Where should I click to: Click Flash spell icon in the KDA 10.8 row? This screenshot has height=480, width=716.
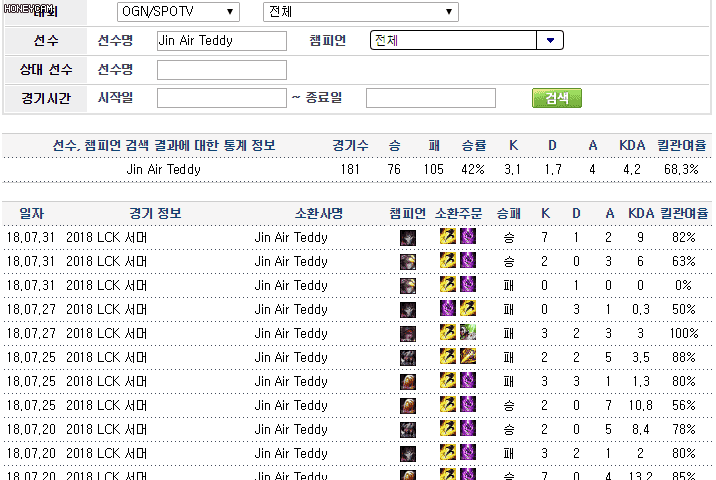(448, 404)
